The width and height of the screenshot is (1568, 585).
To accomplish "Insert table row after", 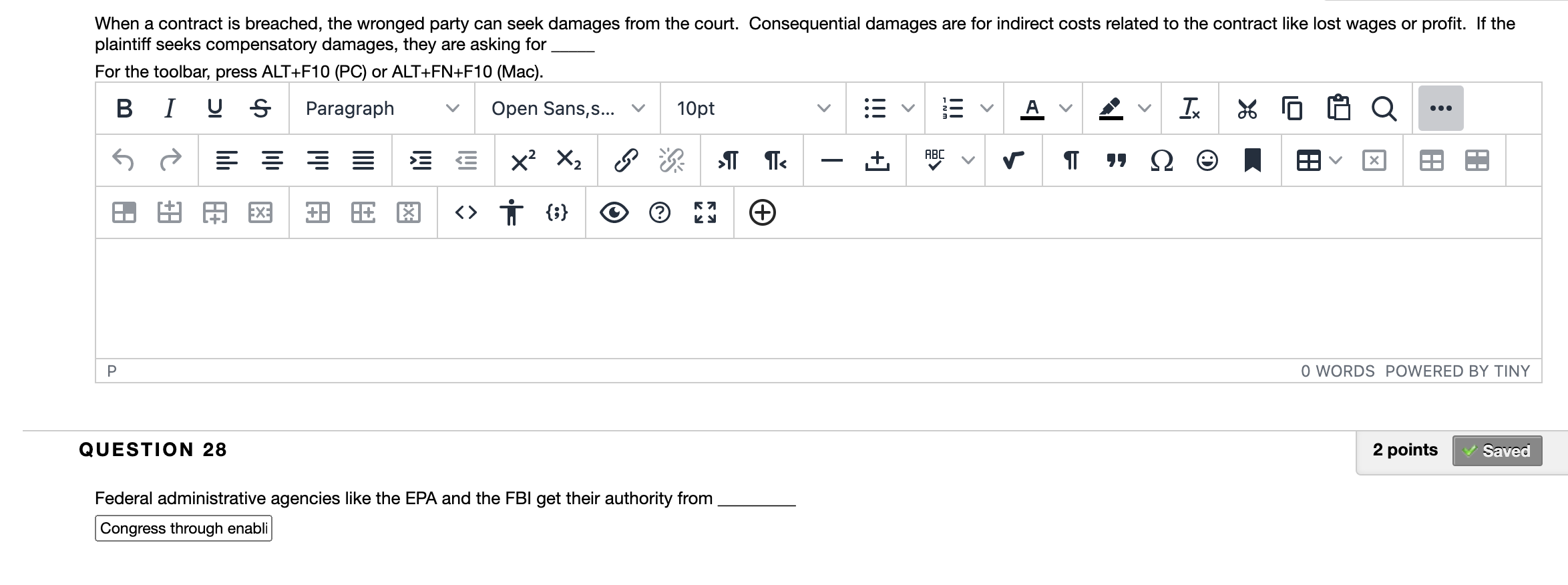I will (x=215, y=212).
